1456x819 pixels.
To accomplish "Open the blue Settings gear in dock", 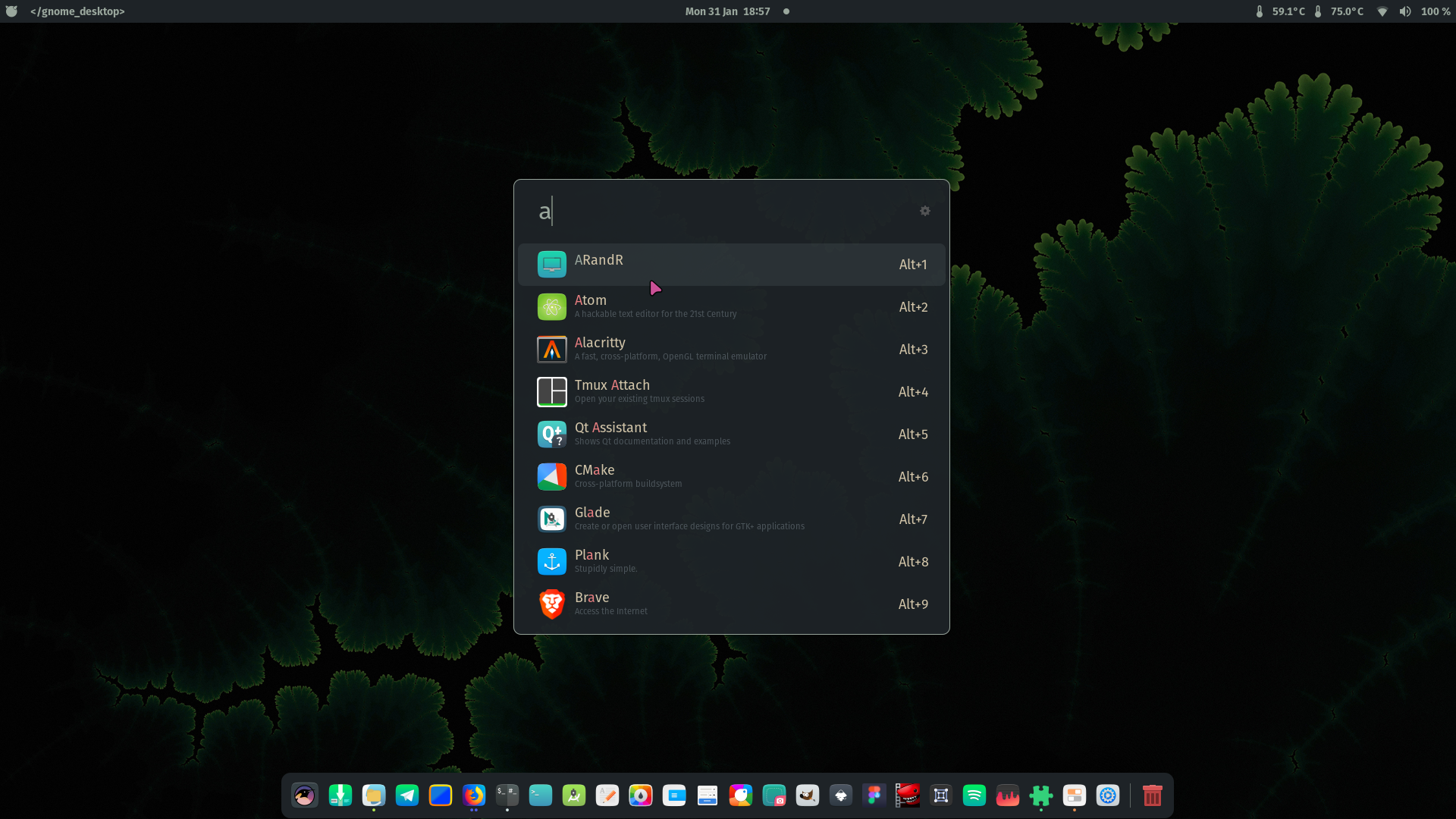I will (x=1108, y=795).
